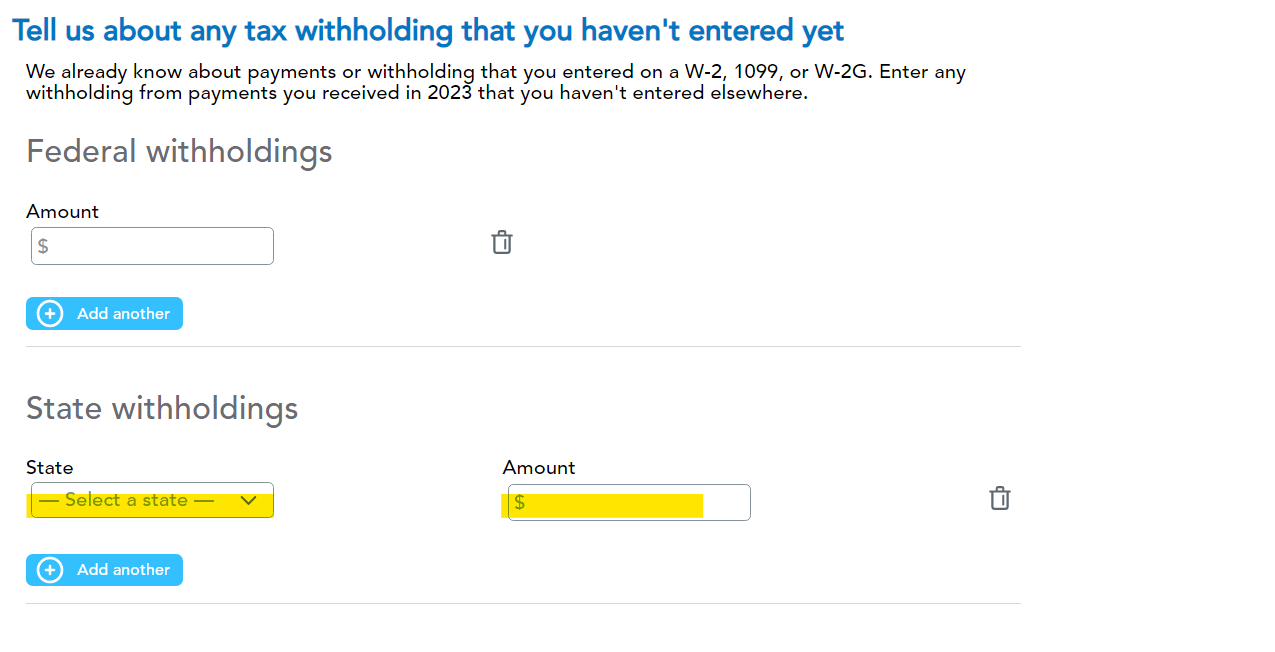
Task: Click the dollar sign in federal Amount field
Action: (x=43, y=246)
